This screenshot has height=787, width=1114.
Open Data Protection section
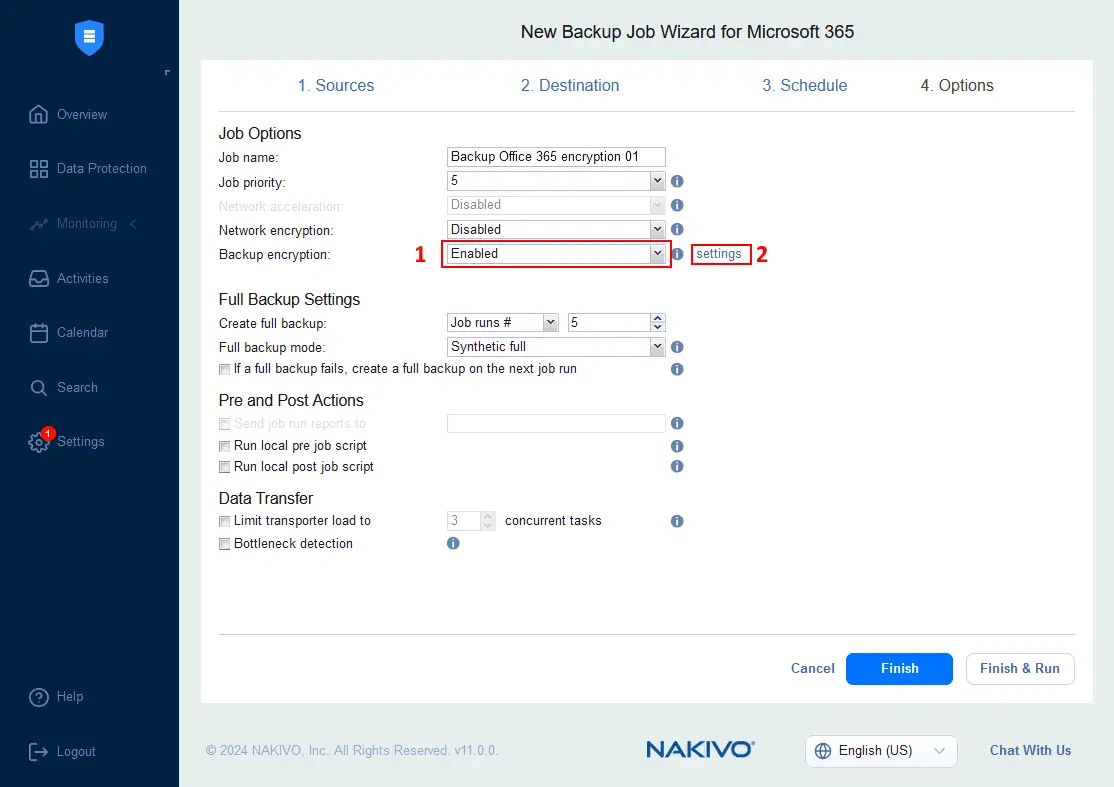coord(88,168)
